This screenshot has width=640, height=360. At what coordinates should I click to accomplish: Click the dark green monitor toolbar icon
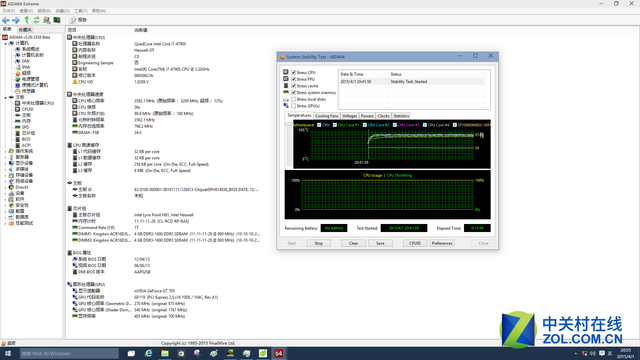pos(57,20)
